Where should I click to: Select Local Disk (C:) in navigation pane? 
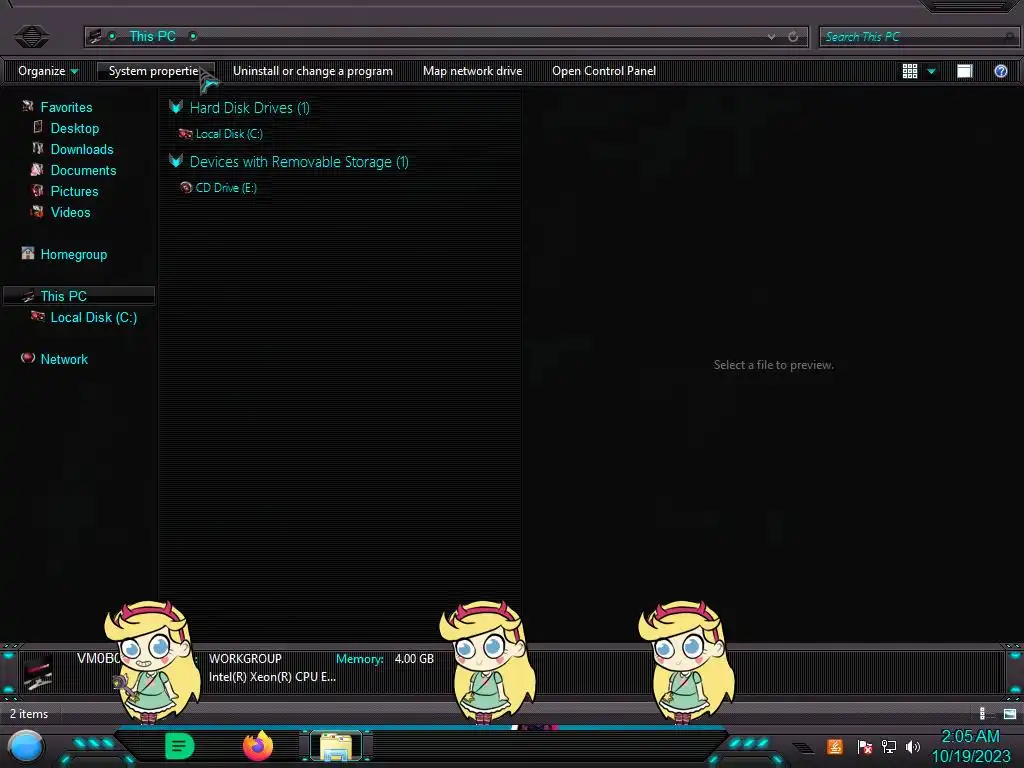[93, 317]
